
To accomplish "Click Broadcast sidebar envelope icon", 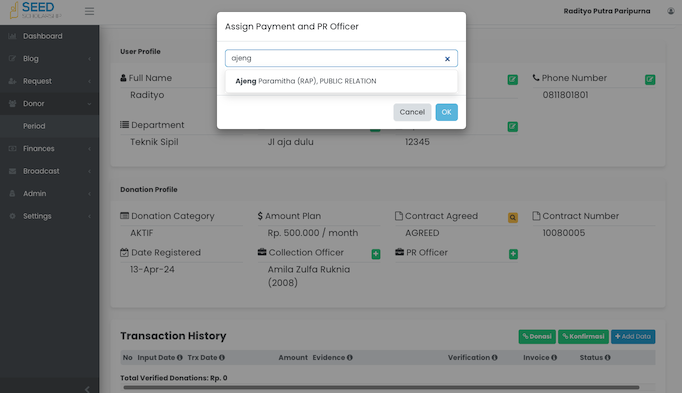I will 12,171.
